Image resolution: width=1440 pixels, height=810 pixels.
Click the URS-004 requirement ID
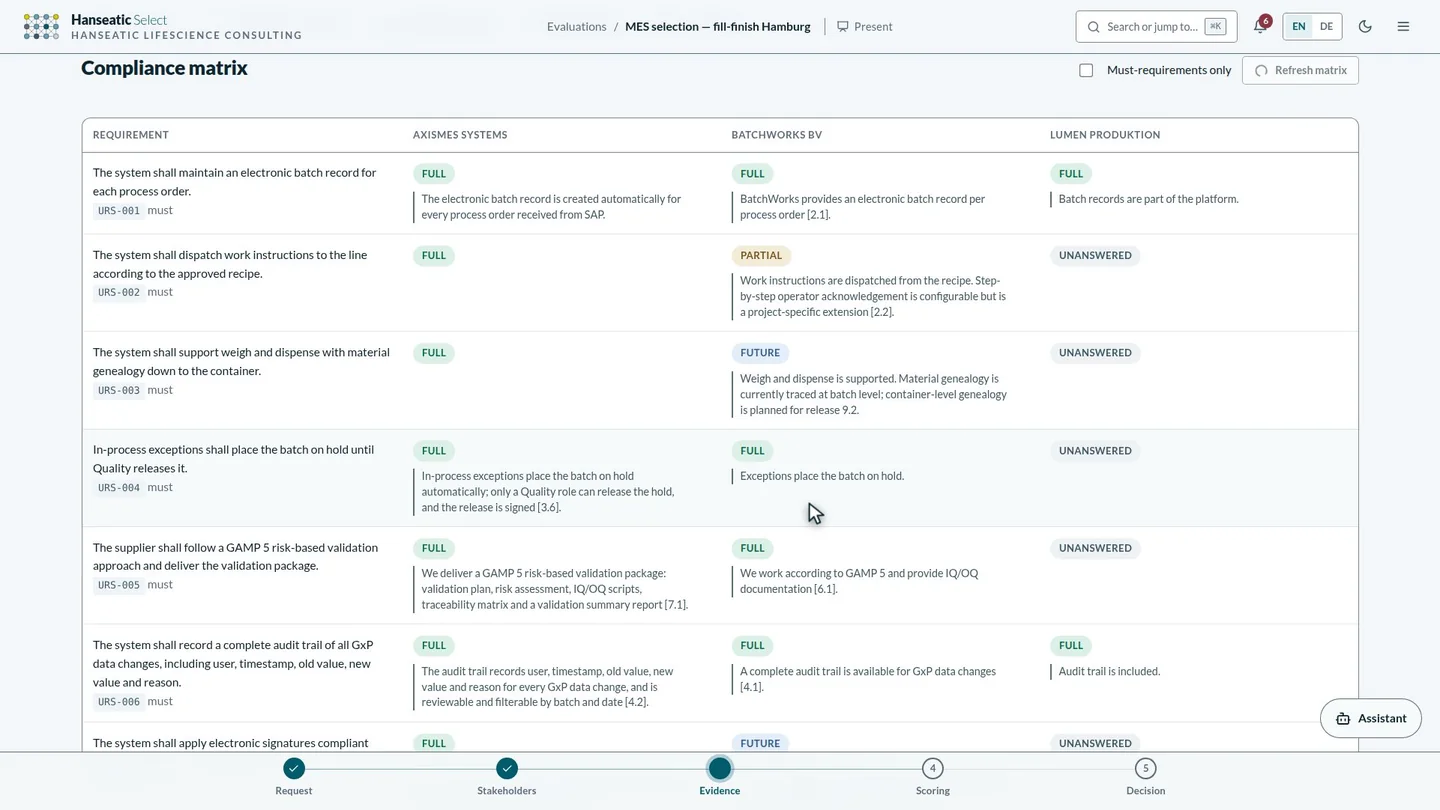[x=119, y=488]
